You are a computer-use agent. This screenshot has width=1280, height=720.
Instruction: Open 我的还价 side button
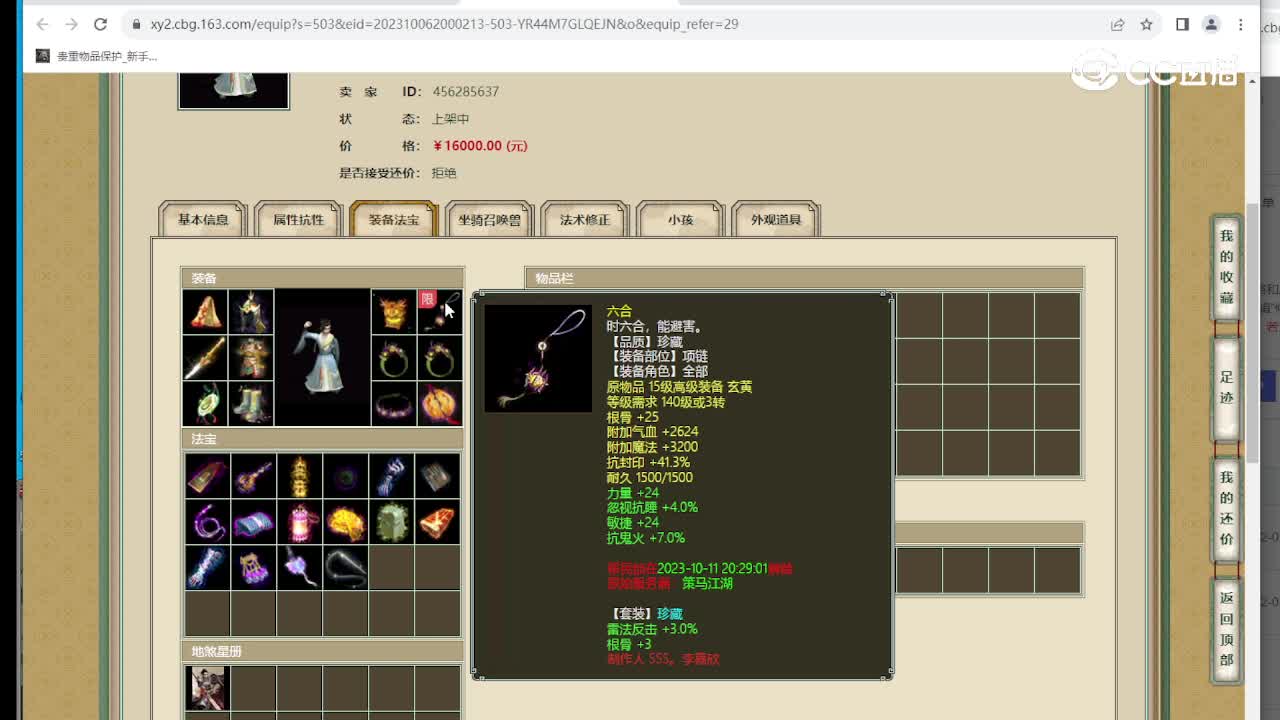(x=1227, y=509)
